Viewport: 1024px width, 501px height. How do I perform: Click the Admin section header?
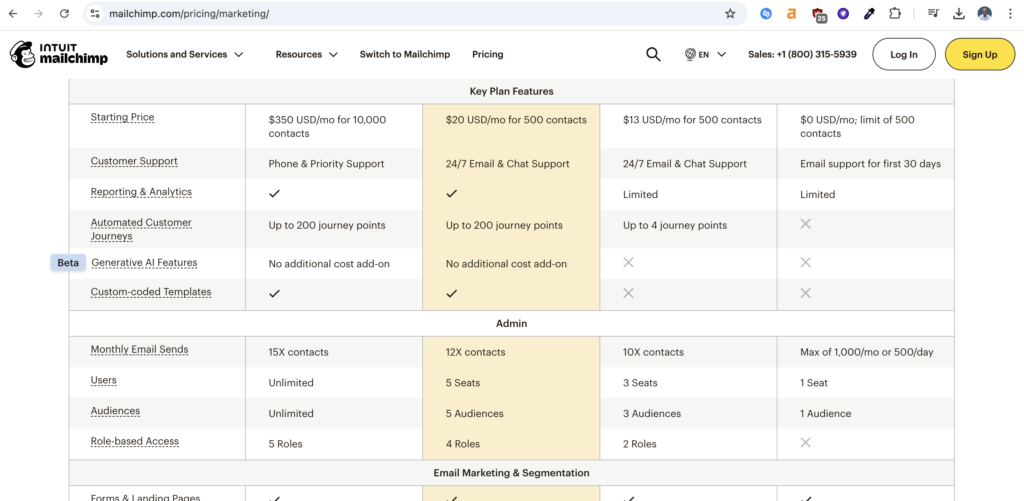click(x=511, y=323)
